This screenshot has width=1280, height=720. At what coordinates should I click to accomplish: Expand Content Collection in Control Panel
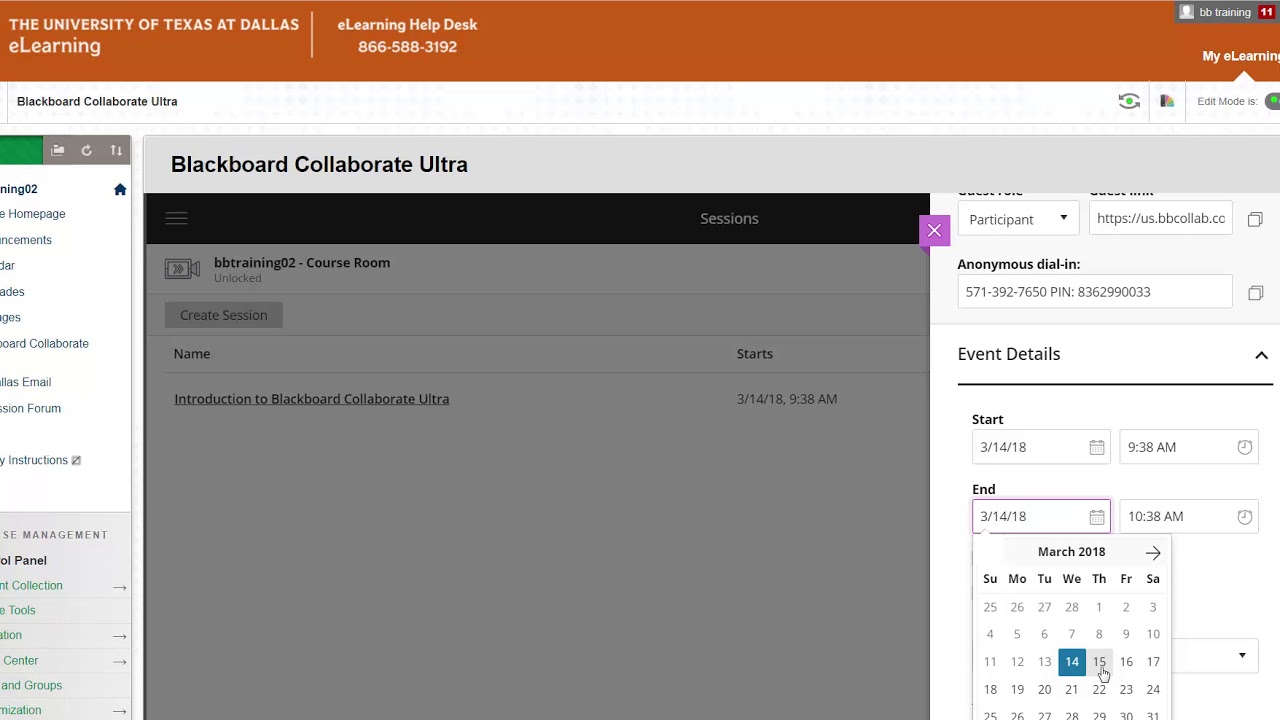[120, 587]
